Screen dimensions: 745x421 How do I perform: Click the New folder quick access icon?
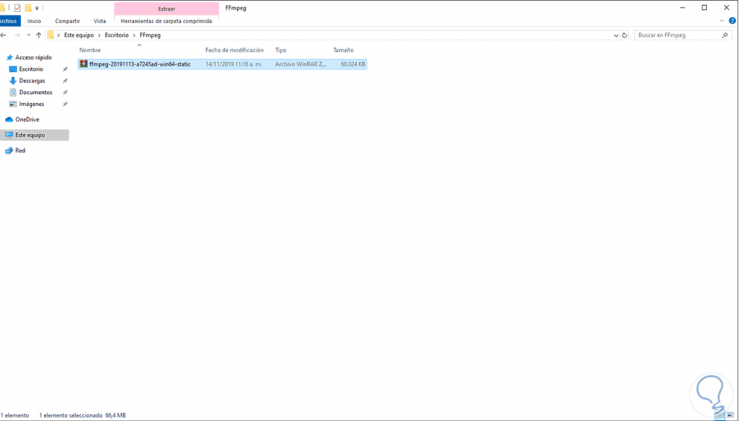click(x=28, y=8)
